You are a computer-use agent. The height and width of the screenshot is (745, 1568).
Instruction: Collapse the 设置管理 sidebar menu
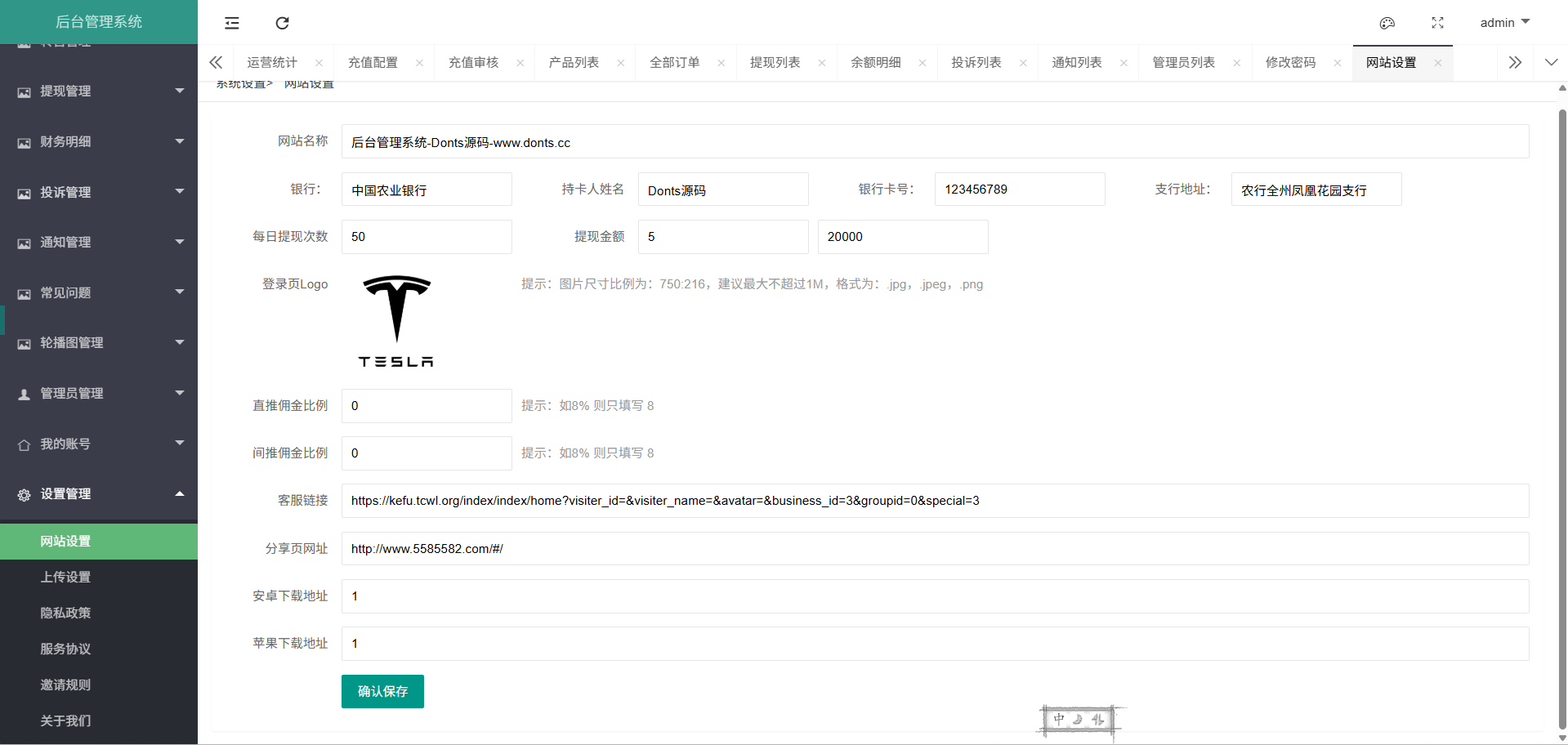click(99, 494)
